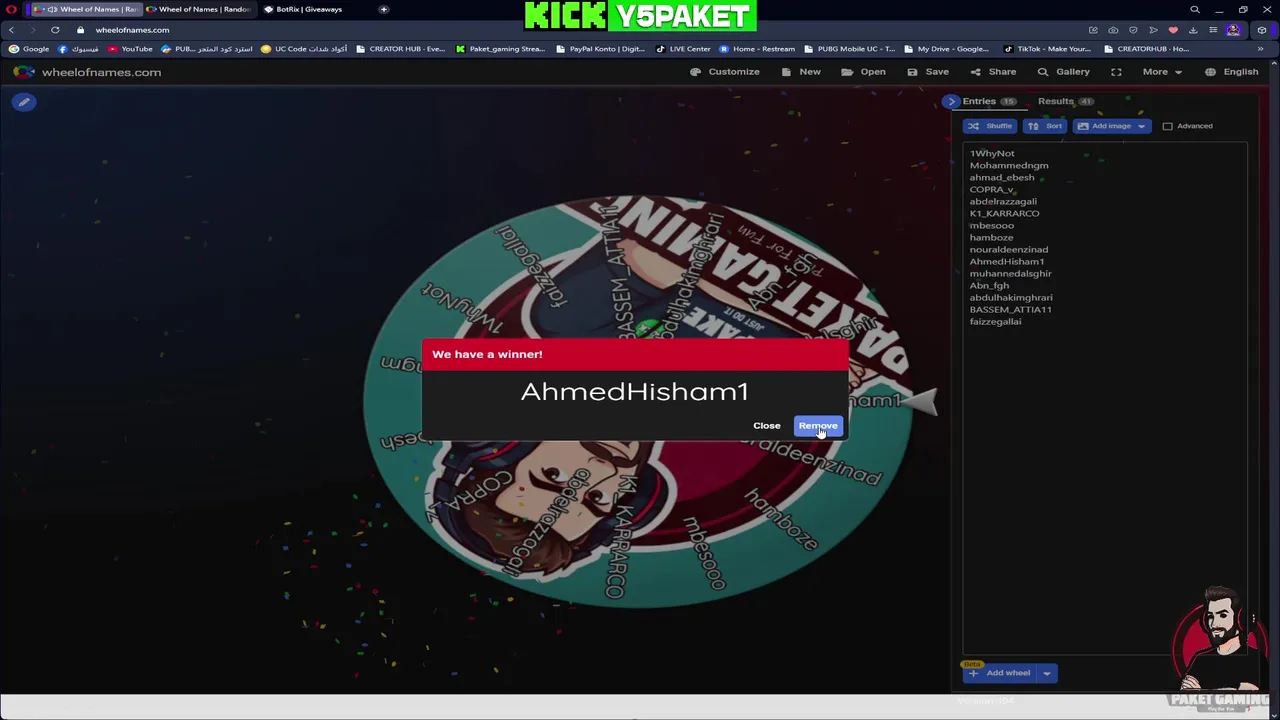Viewport: 1280px width, 720px height.
Task: Go to wheelofnames.com home logo
Action: [x=87, y=72]
